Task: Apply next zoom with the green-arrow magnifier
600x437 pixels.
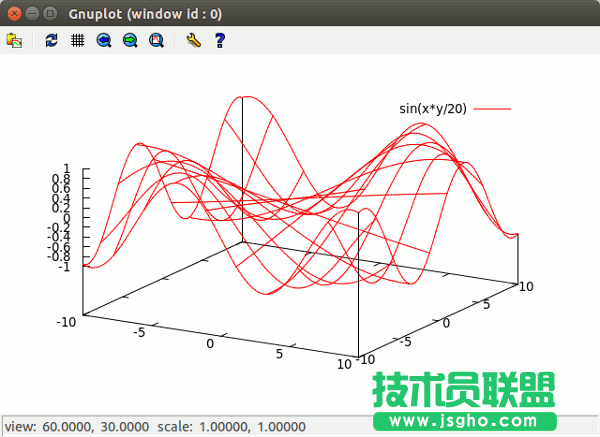Action: click(x=130, y=40)
